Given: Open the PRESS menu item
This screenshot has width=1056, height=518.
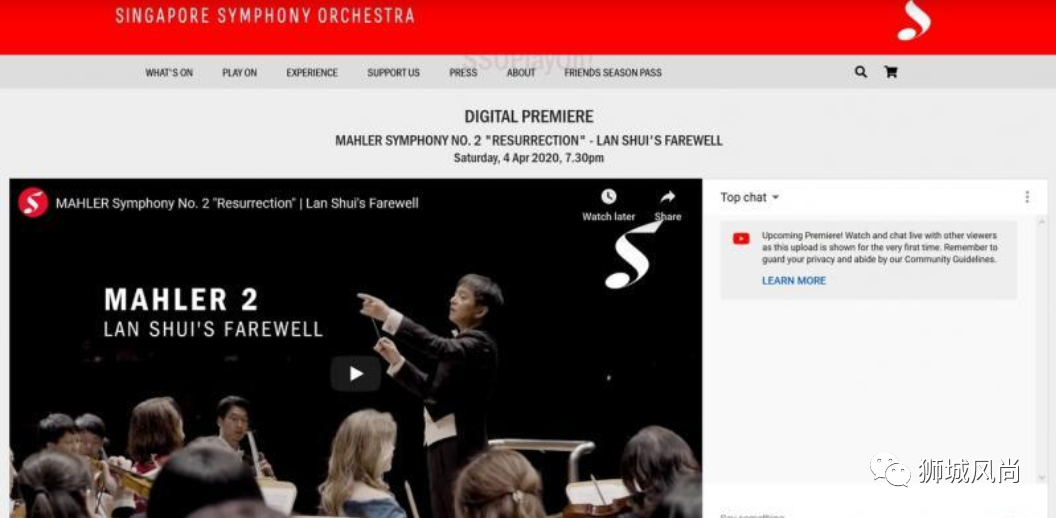Looking at the screenshot, I should click(463, 73).
